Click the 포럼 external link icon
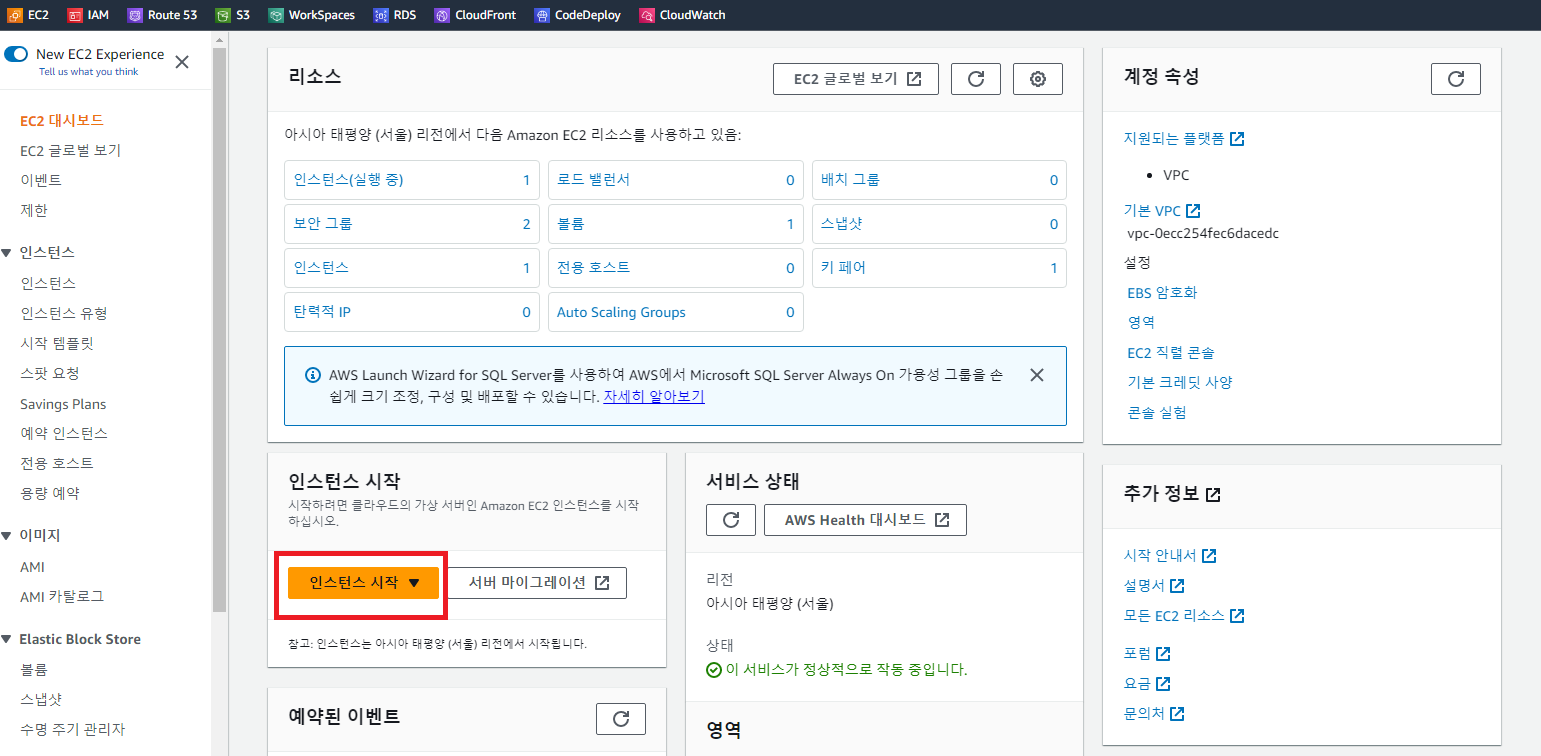This screenshot has width=1541, height=756. [x=1163, y=653]
